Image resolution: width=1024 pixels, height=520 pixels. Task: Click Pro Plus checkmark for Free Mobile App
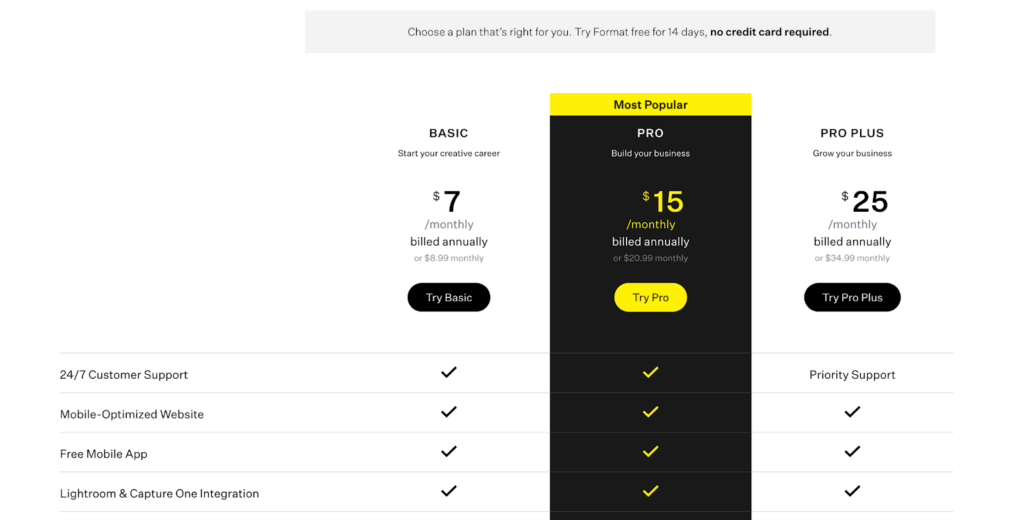click(852, 452)
